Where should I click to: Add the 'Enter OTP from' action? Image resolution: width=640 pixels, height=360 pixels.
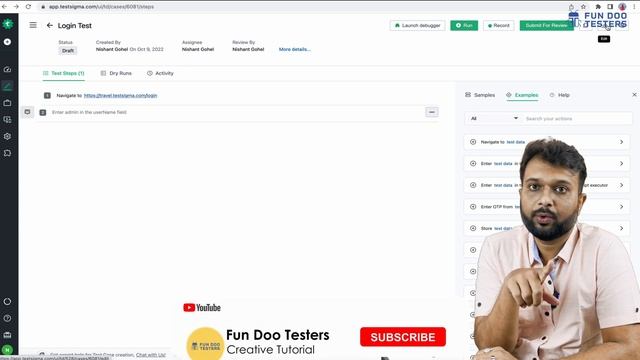click(473, 207)
